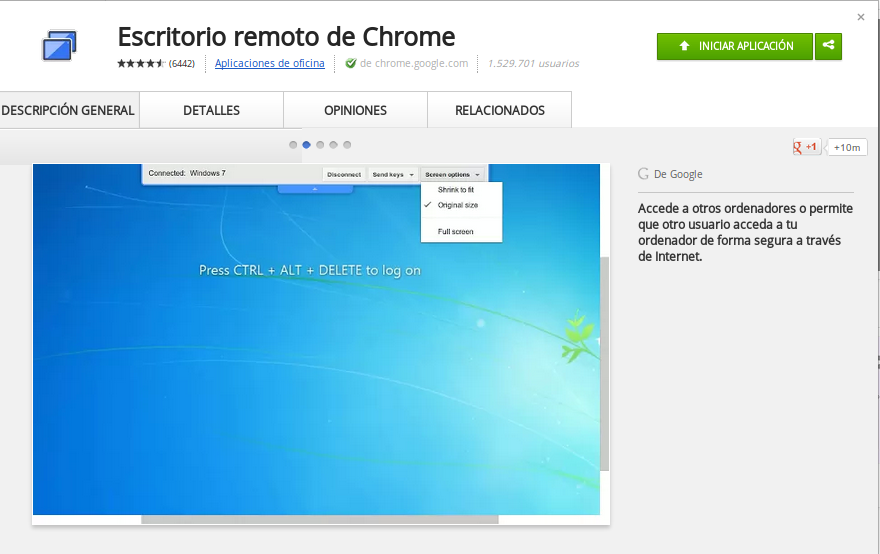
Task: Click Connected: Windows 7 status text
Action: pos(187,173)
